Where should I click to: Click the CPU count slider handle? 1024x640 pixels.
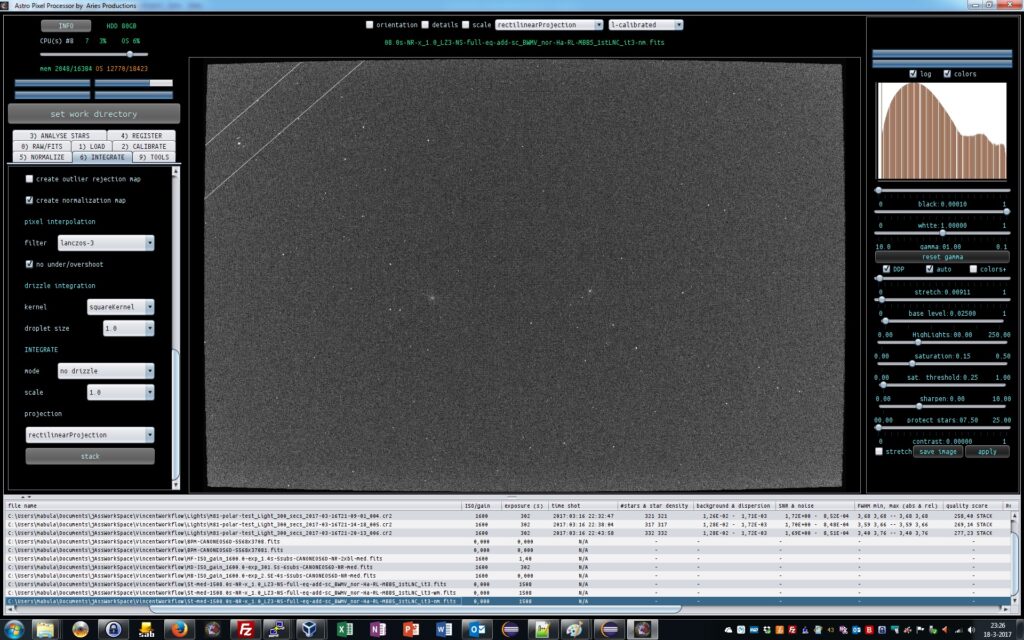[x=130, y=54]
